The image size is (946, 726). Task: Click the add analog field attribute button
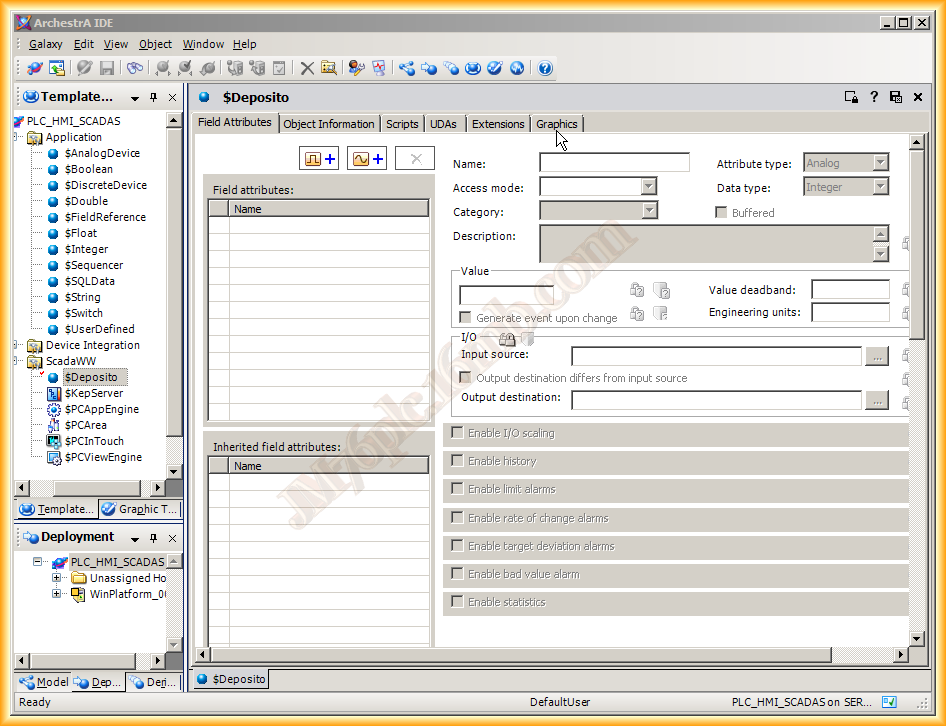tap(367, 159)
